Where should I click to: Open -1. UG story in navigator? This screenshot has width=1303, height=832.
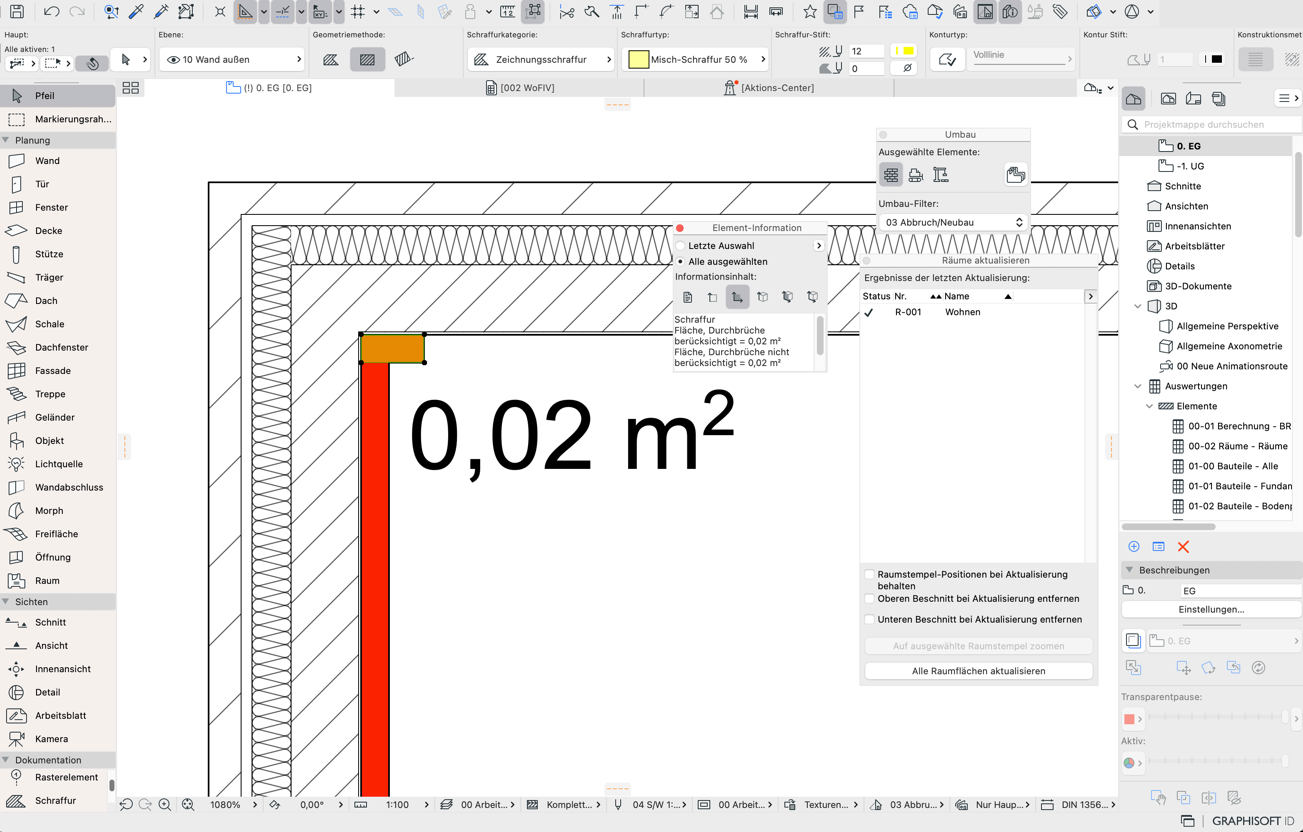[x=1189, y=166]
